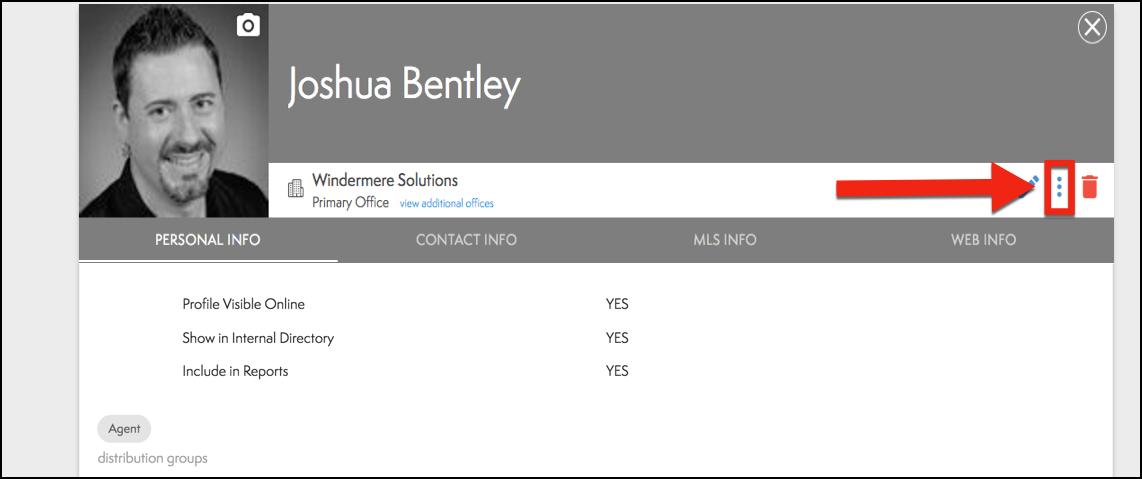This screenshot has width=1142, height=479.
Task: Click the Primary Office label
Action: 351,202
